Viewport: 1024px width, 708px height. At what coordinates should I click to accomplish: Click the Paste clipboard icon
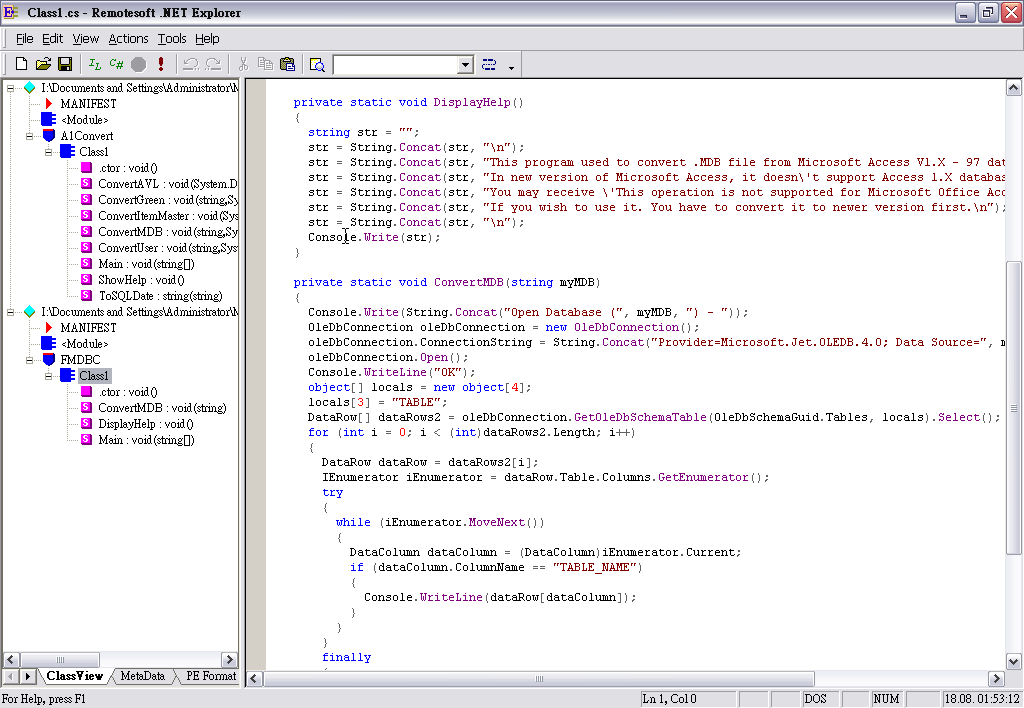pos(287,64)
